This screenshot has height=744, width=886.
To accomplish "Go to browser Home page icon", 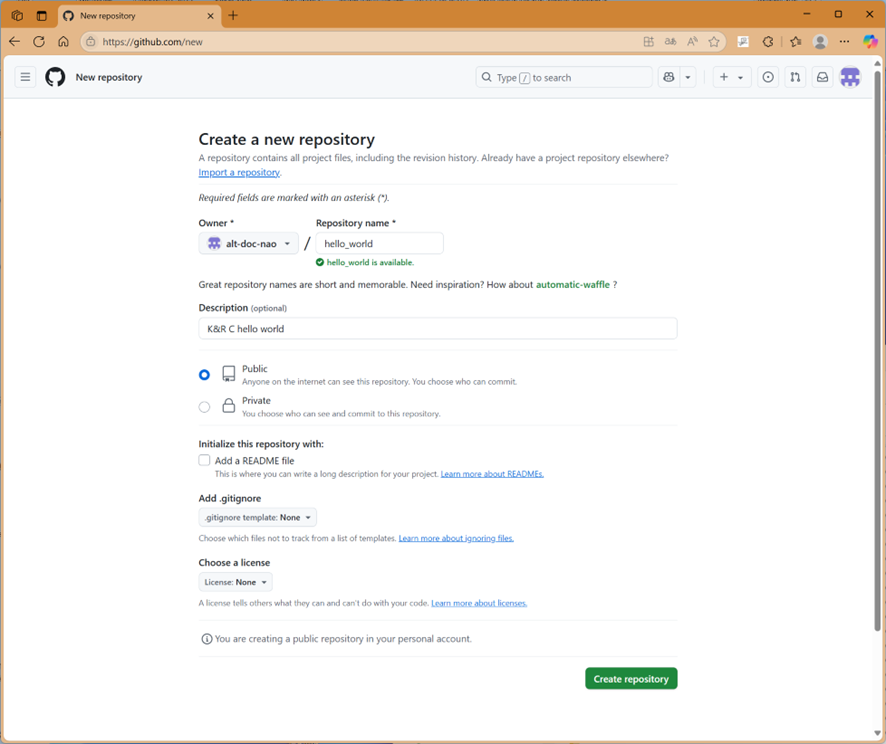I will coord(63,41).
